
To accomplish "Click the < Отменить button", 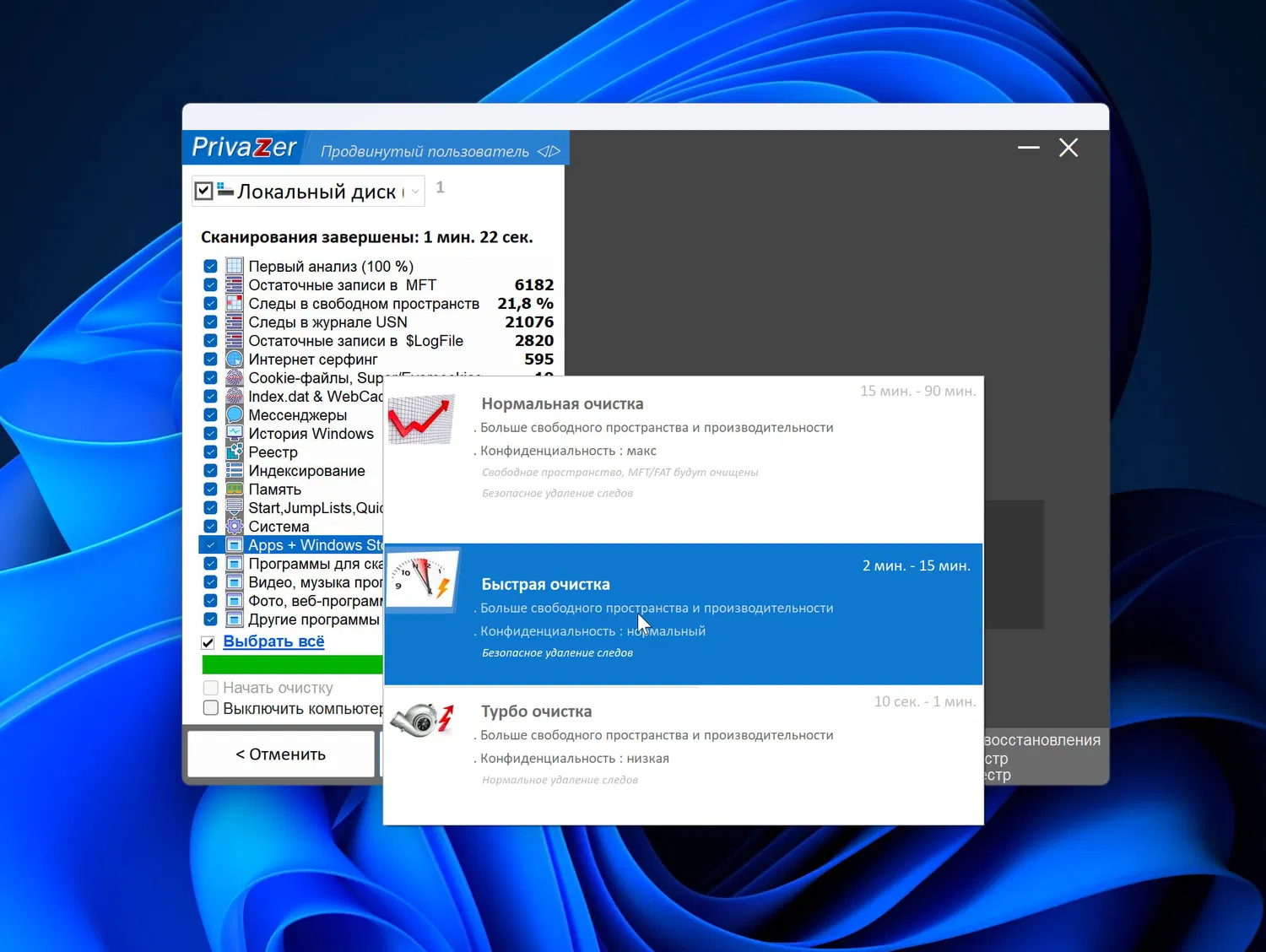I will [x=281, y=755].
